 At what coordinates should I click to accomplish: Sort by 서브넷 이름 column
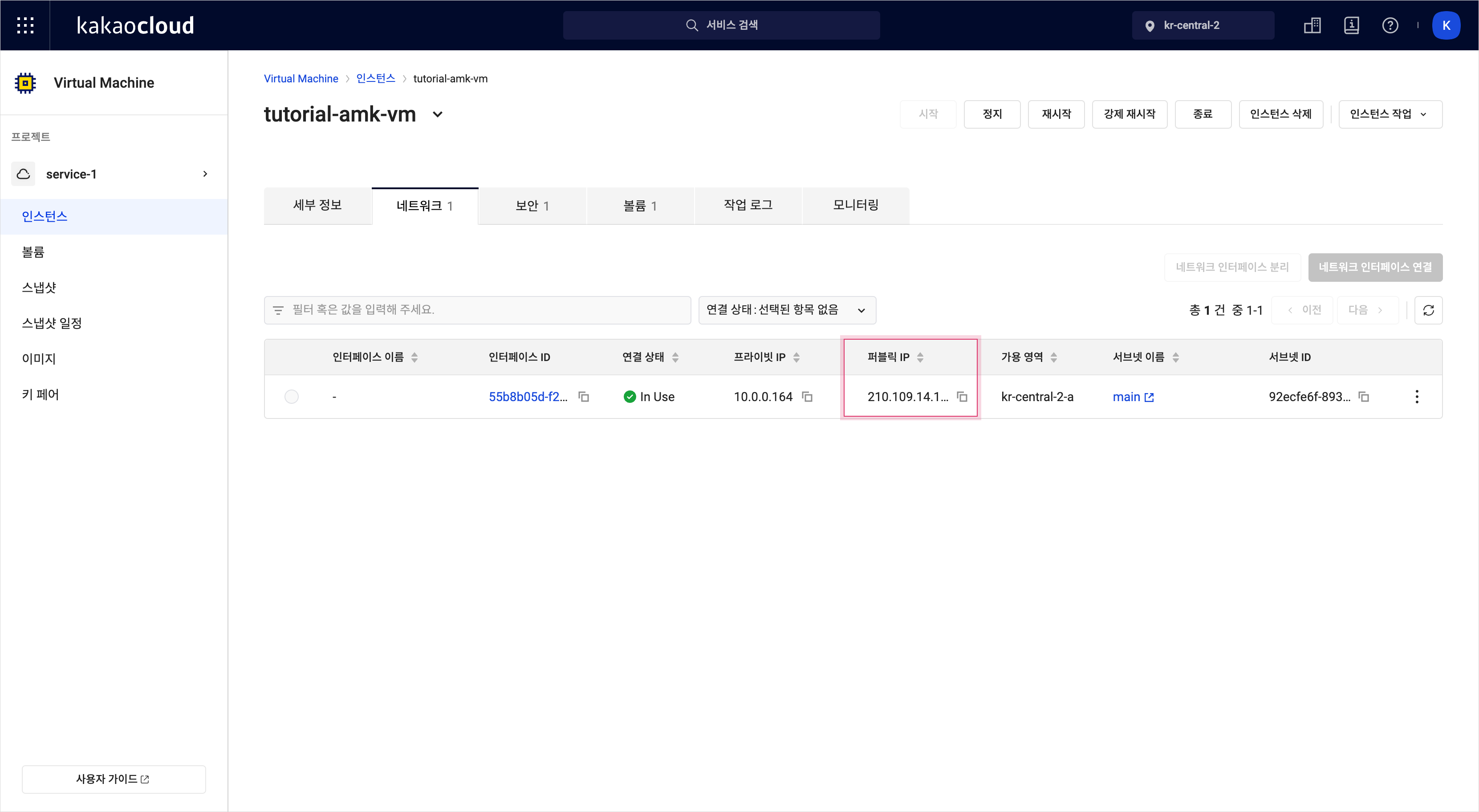point(1175,357)
